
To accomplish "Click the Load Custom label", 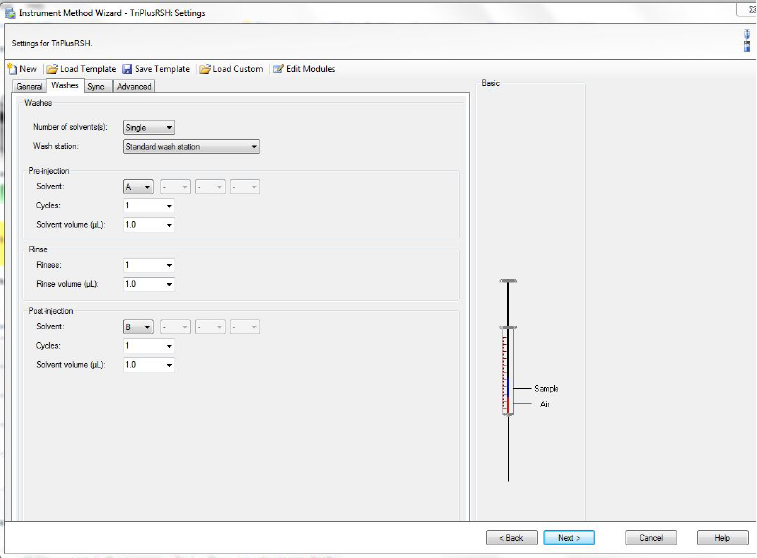I will 238,69.
